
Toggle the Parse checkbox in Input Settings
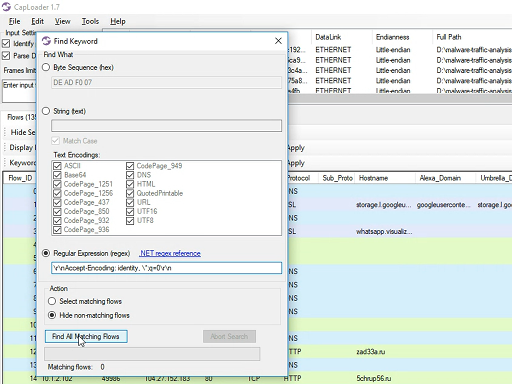click(x=6, y=56)
